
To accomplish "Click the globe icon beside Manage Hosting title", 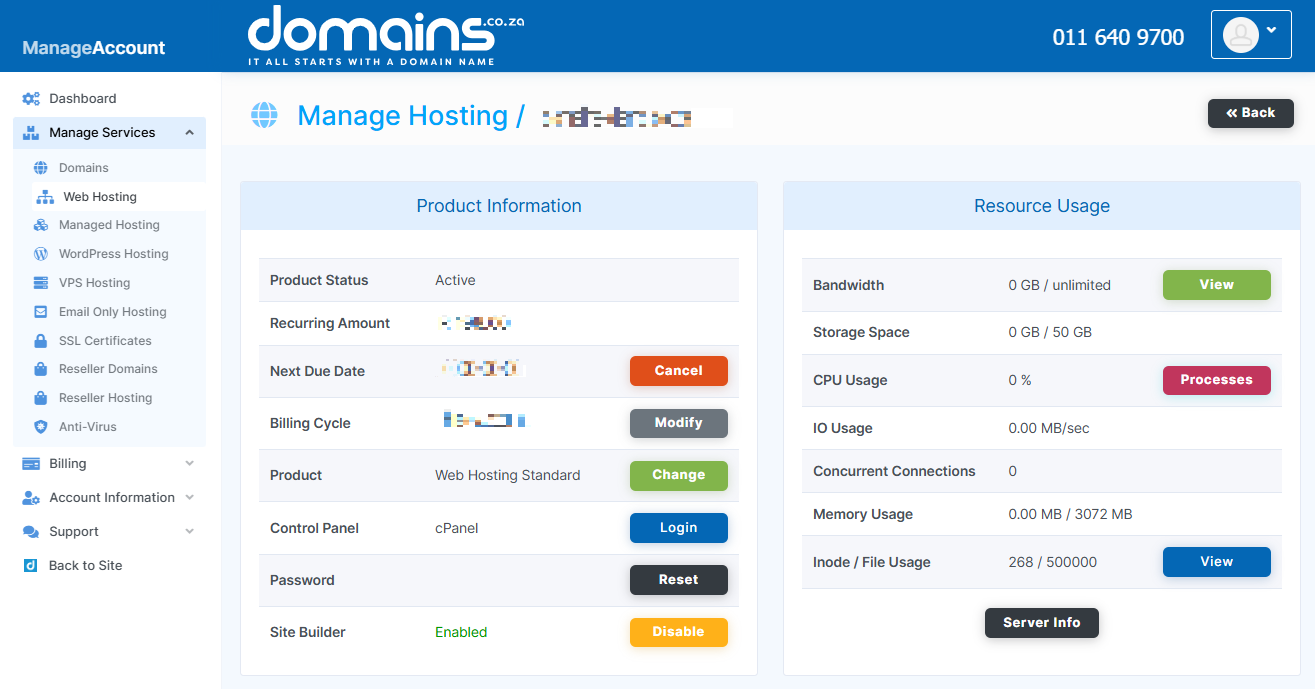I will tap(263, 114).
